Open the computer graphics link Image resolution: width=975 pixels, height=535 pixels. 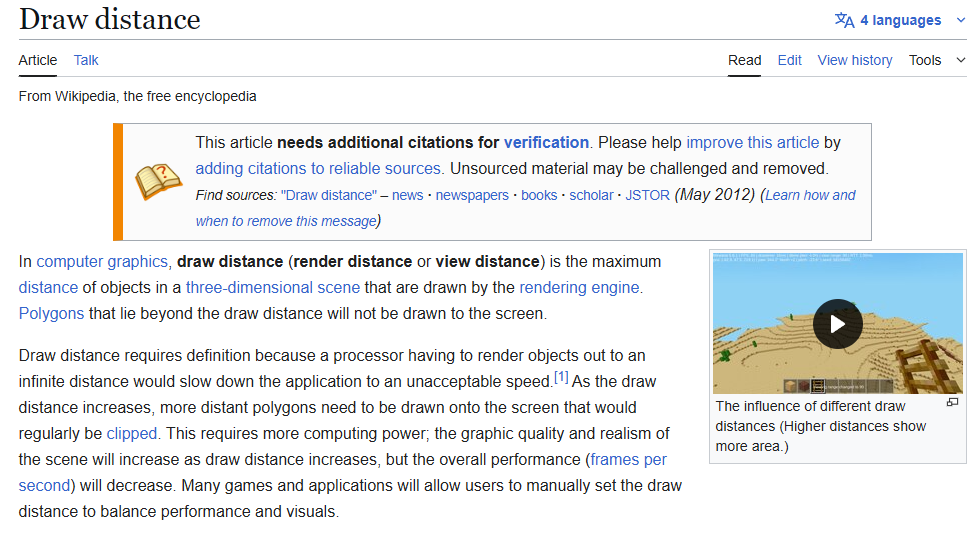click(x=102, y=261)
